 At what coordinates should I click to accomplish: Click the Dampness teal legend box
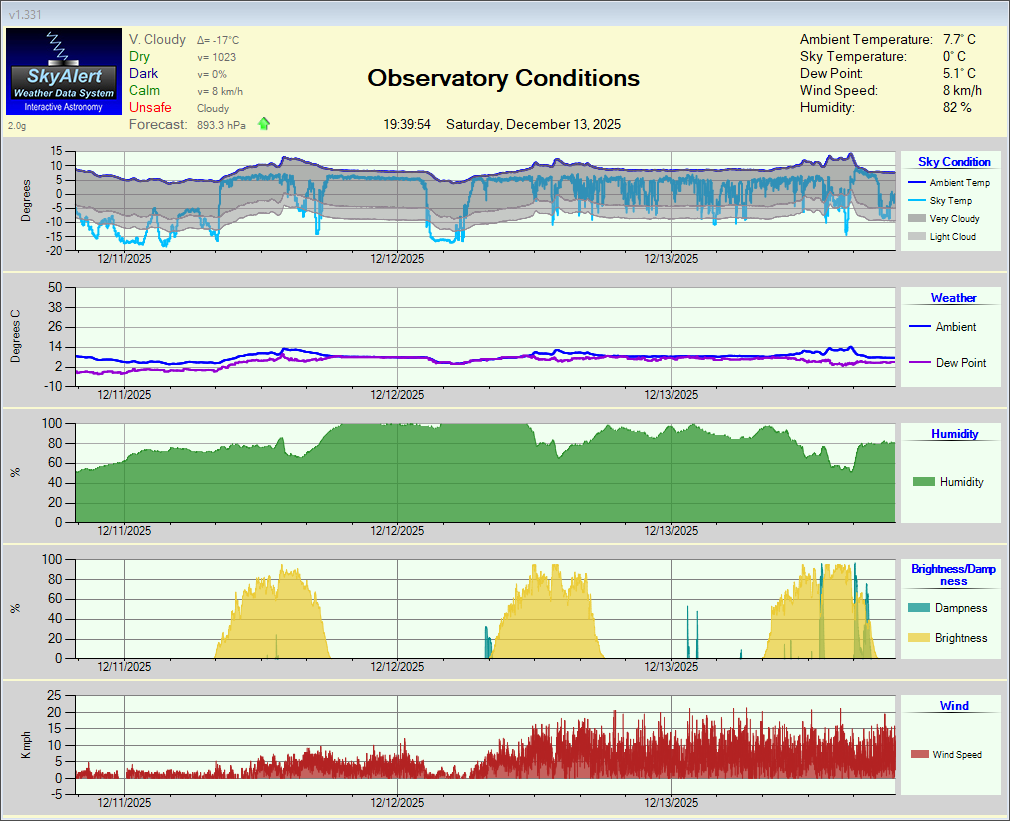(x=917, y=608)
